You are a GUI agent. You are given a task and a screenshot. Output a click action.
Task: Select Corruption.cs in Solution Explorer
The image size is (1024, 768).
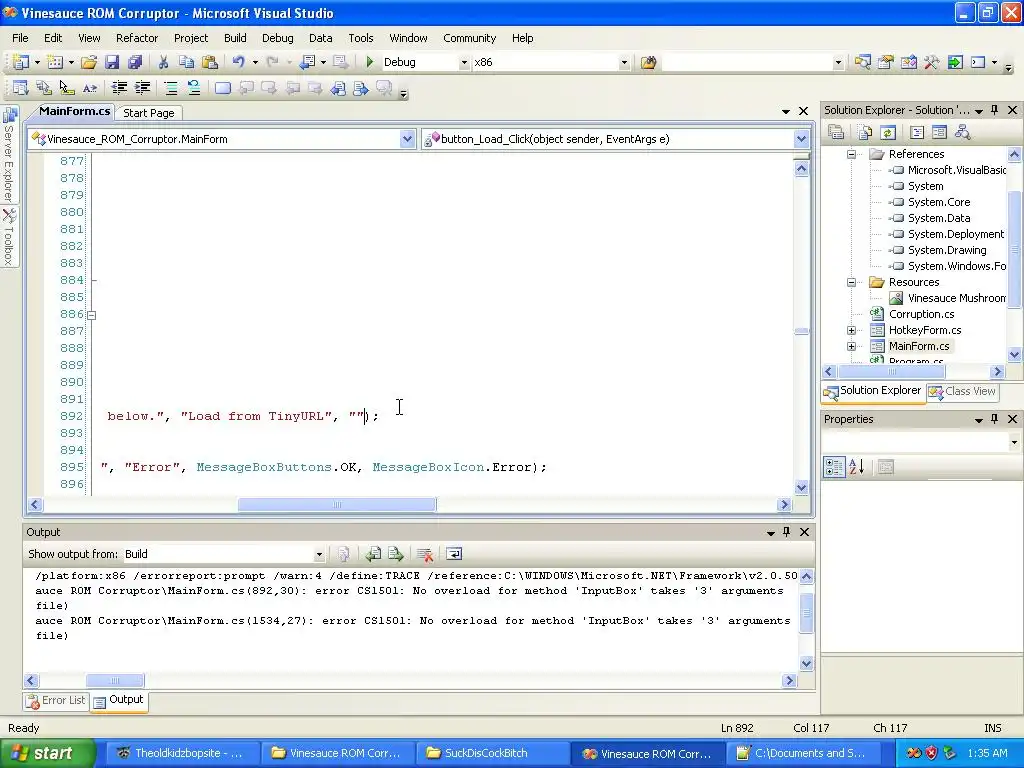pyautogui.click(x=921, y=314)
